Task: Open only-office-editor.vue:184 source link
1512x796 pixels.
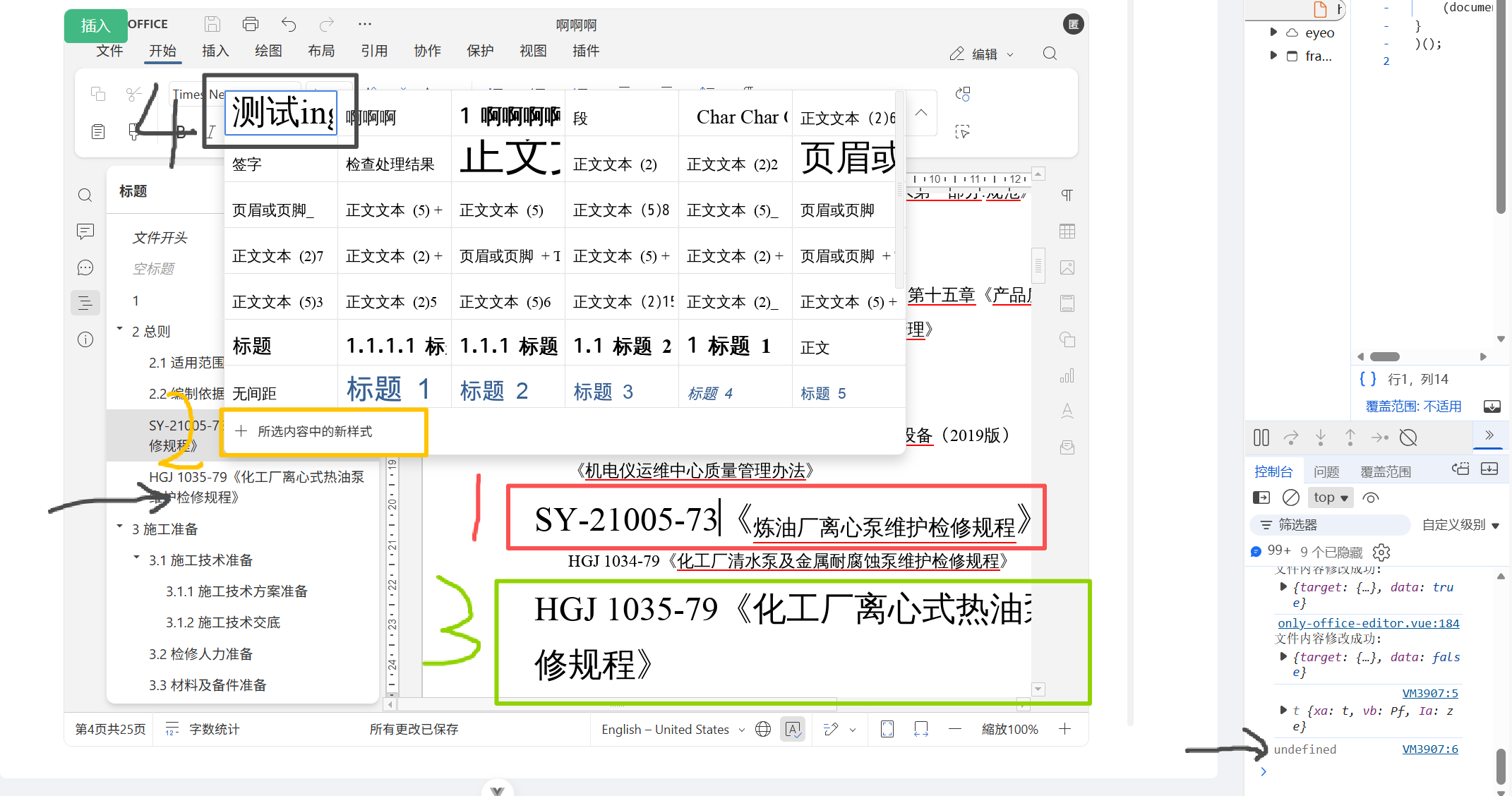Action: point(1368,623)
